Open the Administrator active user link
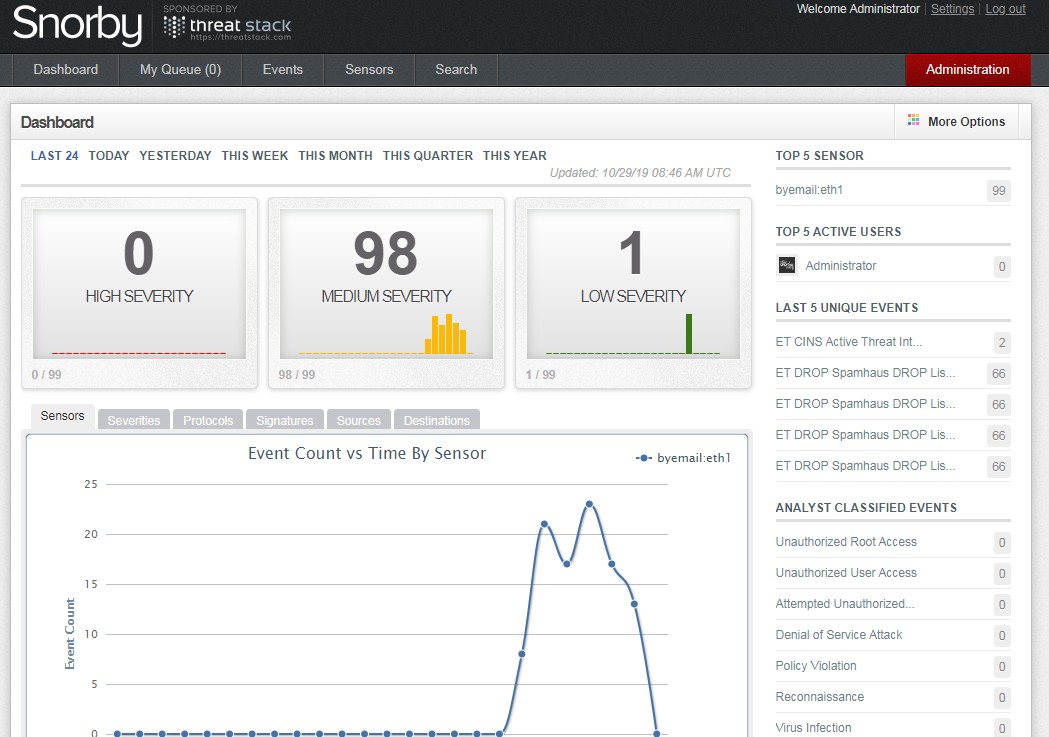Image resolution: width=1049 pixels, height=737 pixels. [x=840, y=266]
